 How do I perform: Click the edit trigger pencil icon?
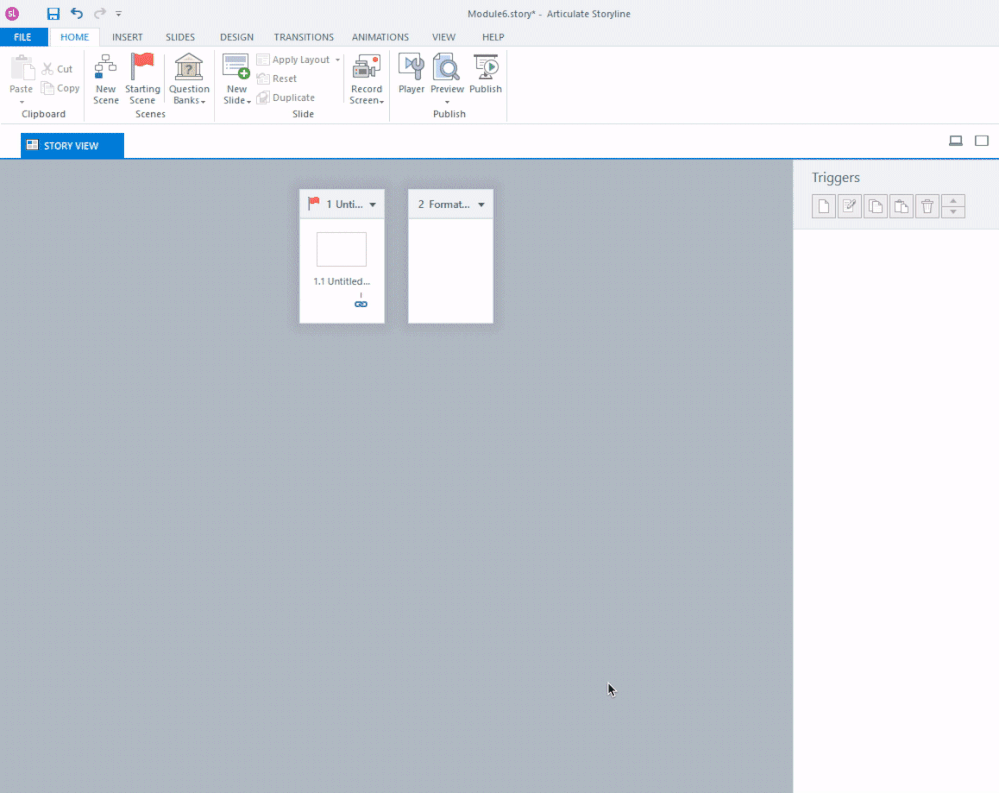click(850, 207)
